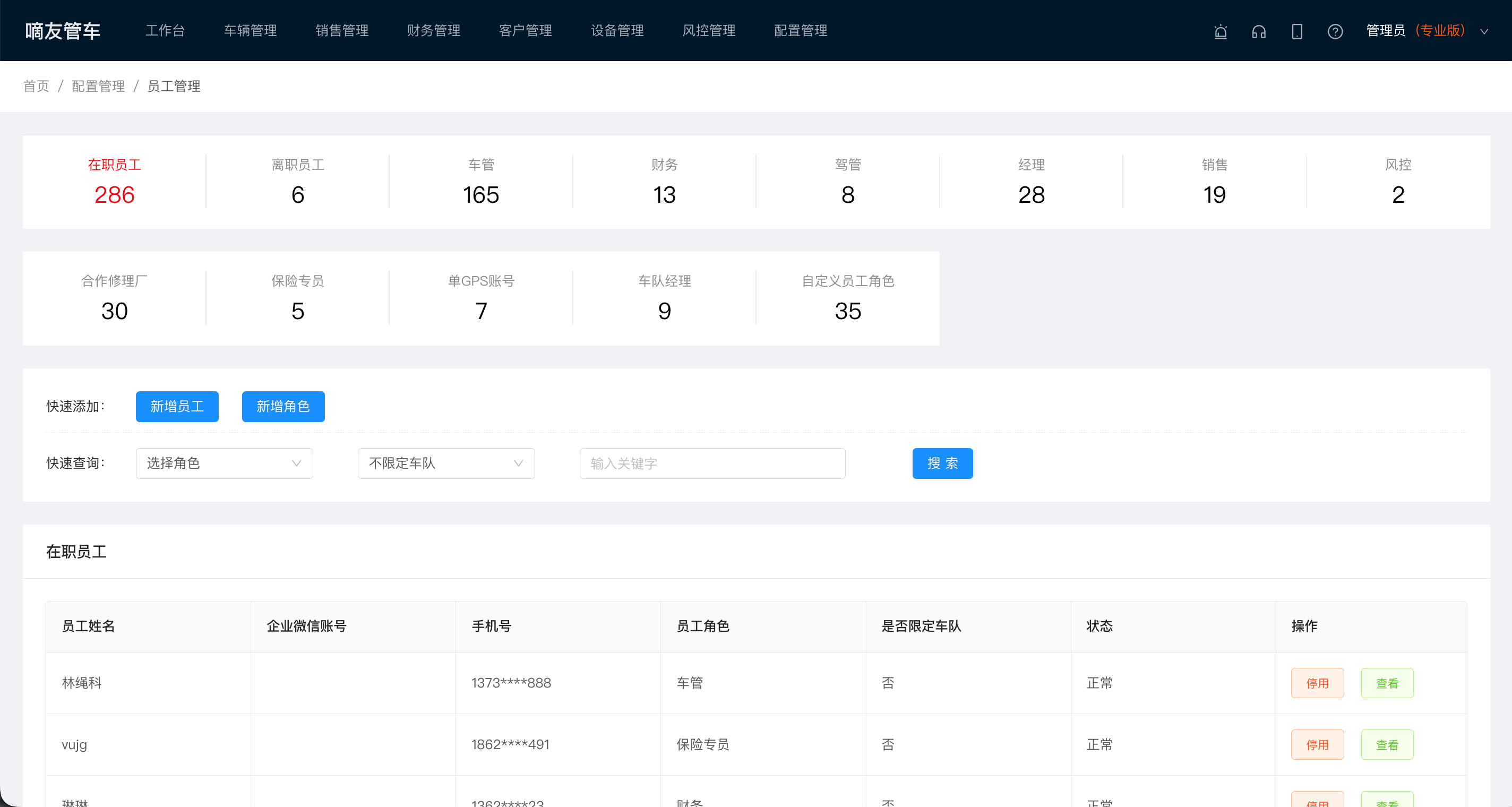
Task: Open the 配置管理 top menu
Action: (x=801, y=30)
